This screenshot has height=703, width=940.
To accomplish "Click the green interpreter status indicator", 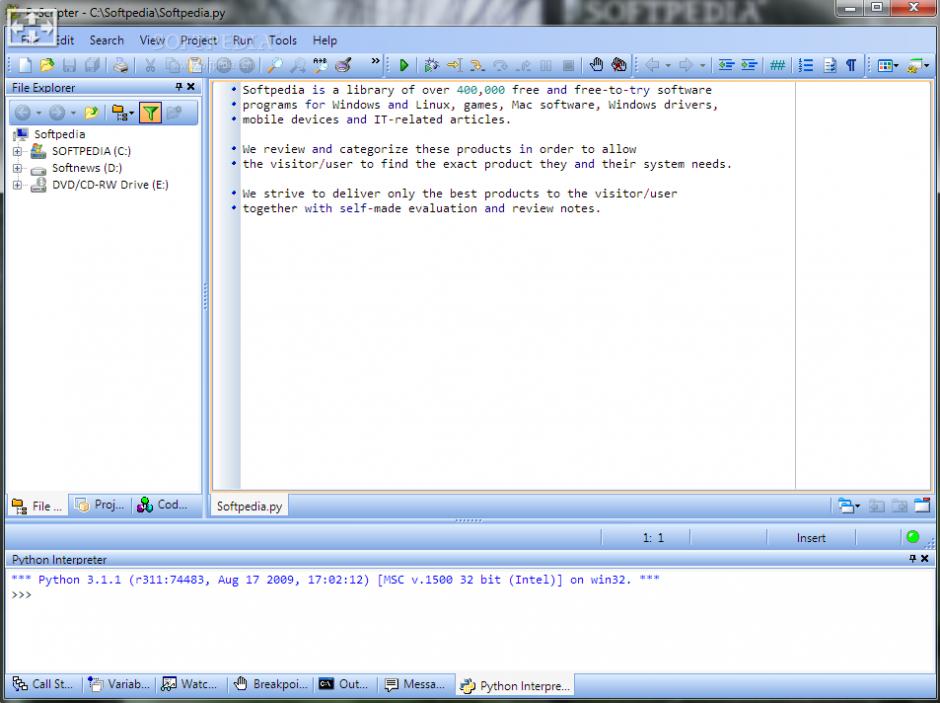I will click(x=913, y=537).
